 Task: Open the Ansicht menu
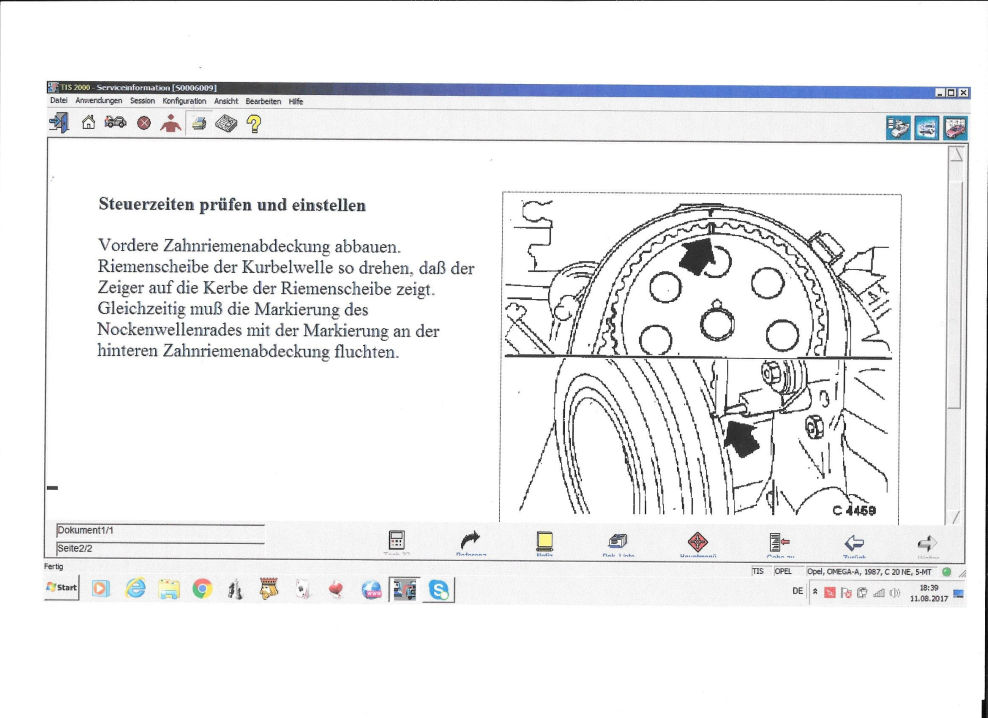click(226, 101)
